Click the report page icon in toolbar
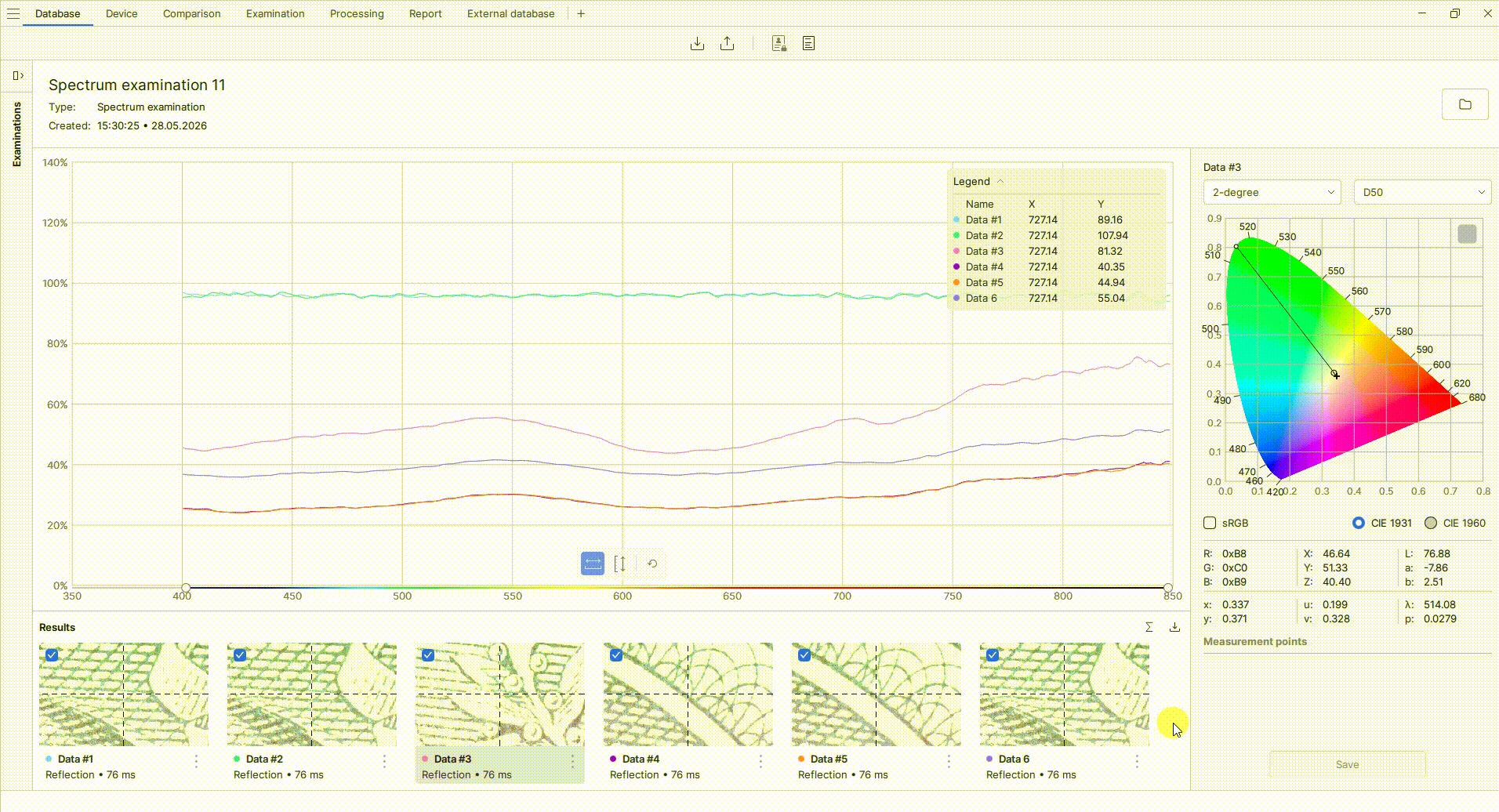This screenshot has width=1499, height=812. tap(808, 43)
